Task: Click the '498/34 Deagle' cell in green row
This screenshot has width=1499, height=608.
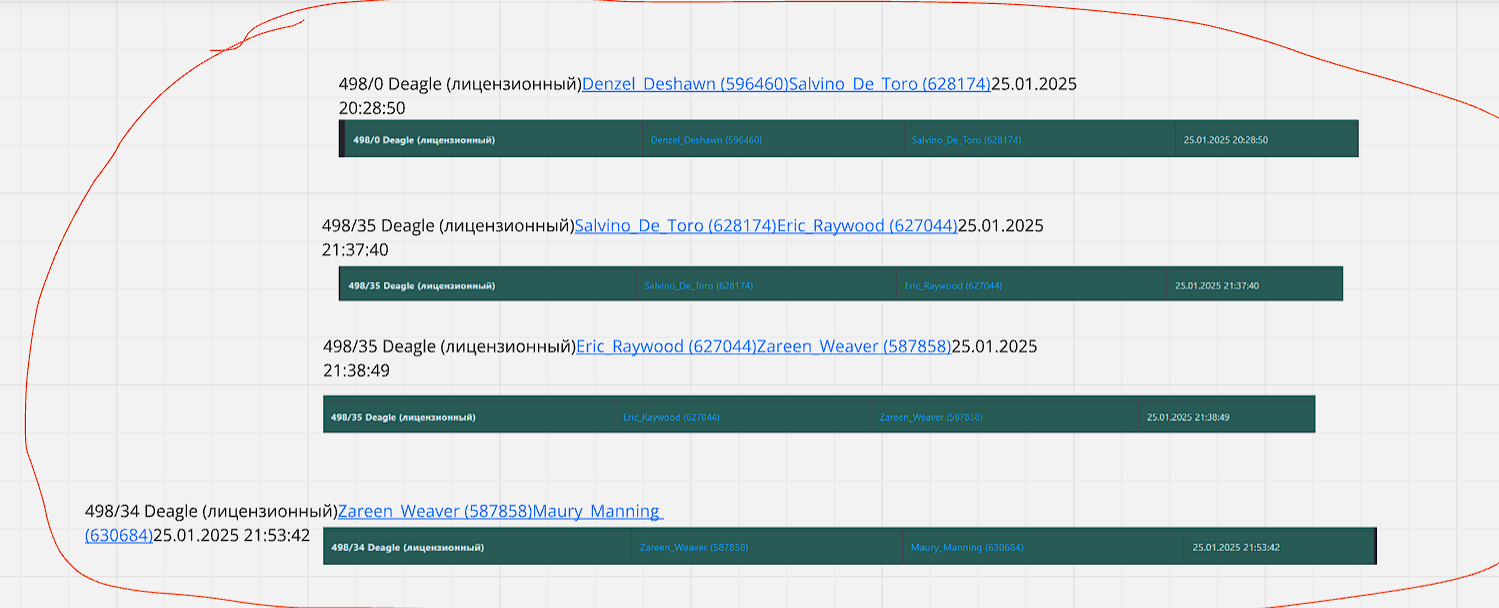Action: coord(407,548)
